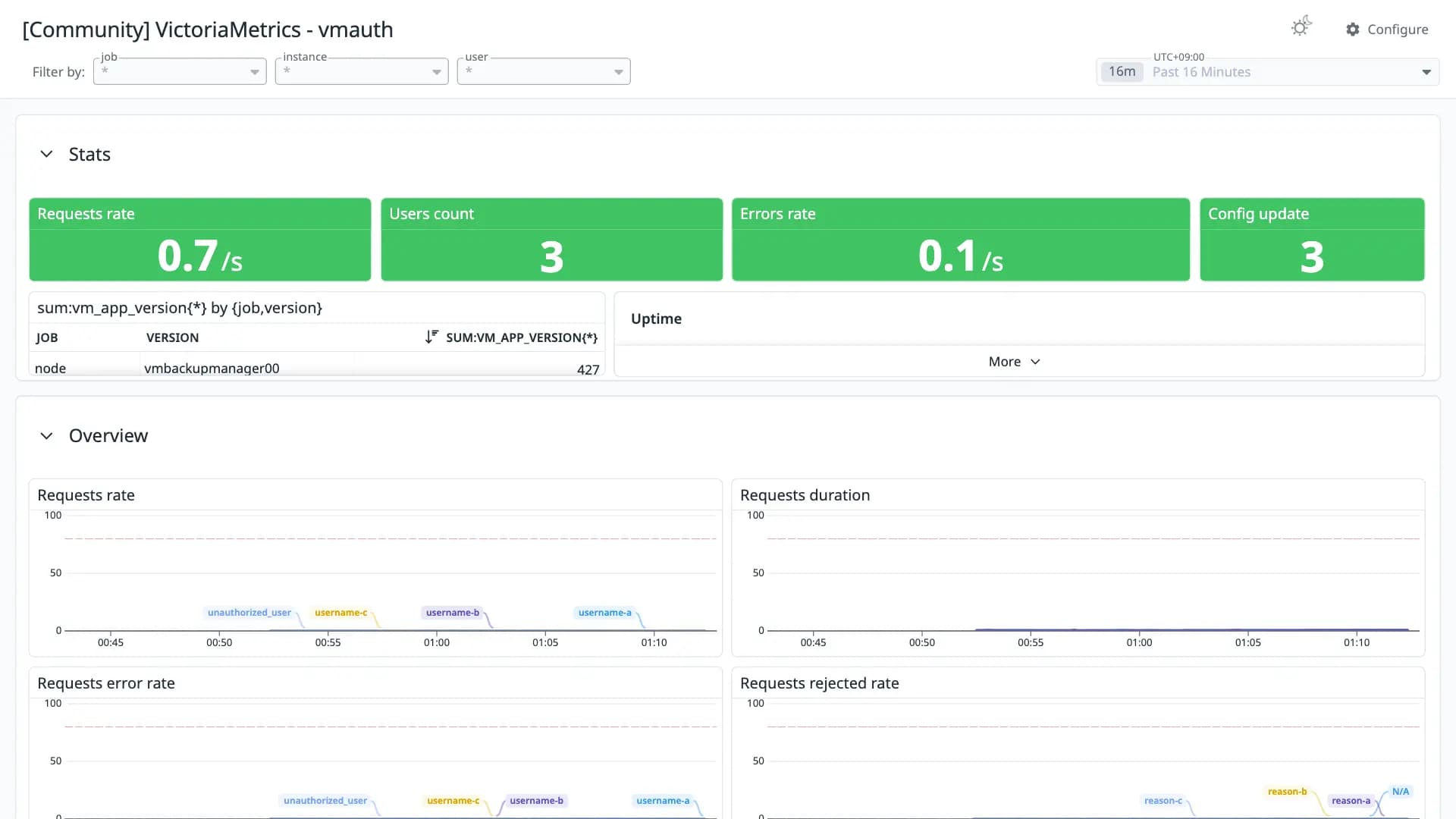Screen dimensions: 1456x819
Task: Click the 00:45 tick on the Overview Requests rate graph
Action: point(111,642)
